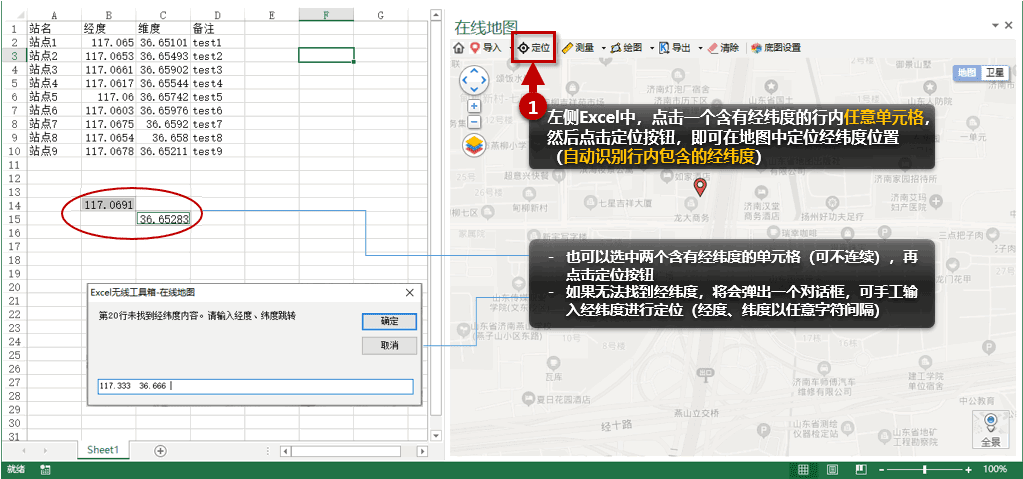Click the map layers stack icon
Image resolution: width=1023 pixels, height=479 pixels.
pyautogui.click(x=474, y=145)
